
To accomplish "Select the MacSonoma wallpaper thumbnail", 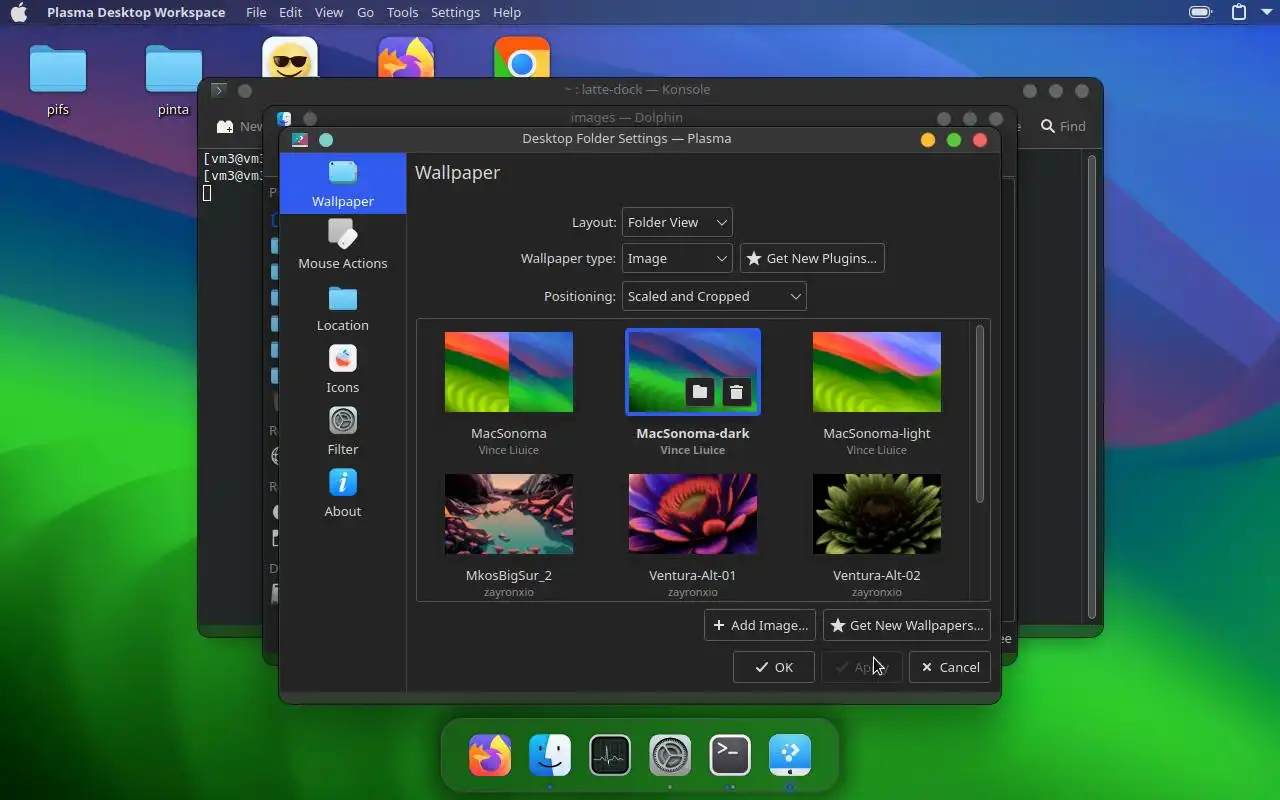I will coord(509,372).
